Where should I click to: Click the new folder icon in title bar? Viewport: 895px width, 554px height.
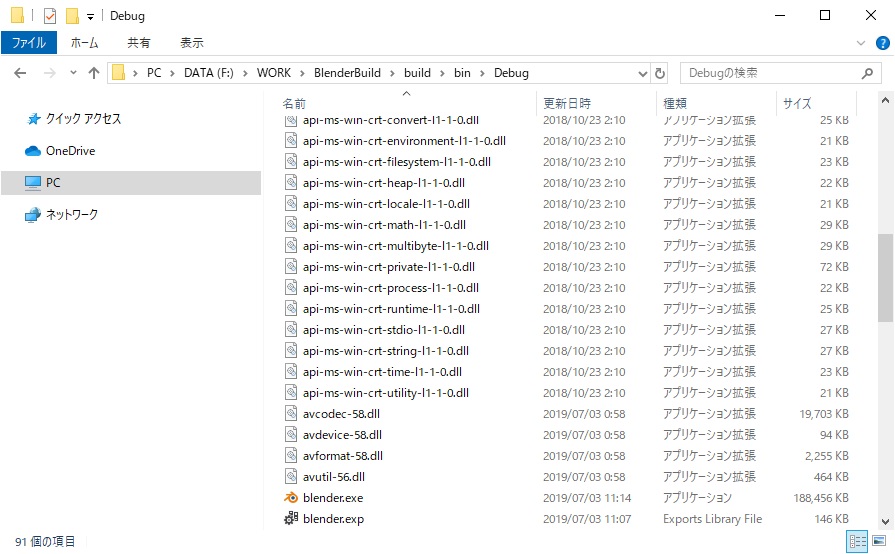point(72,15)
